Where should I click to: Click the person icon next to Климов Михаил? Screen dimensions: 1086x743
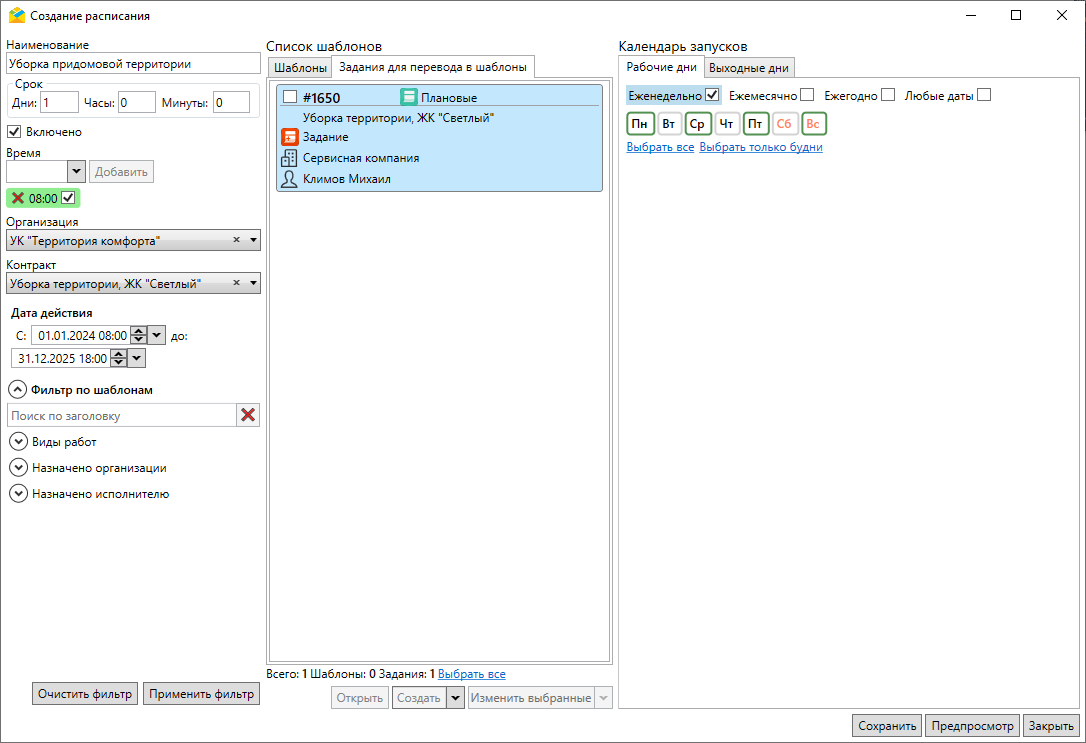pyautogui.click(x=290, y=179)
